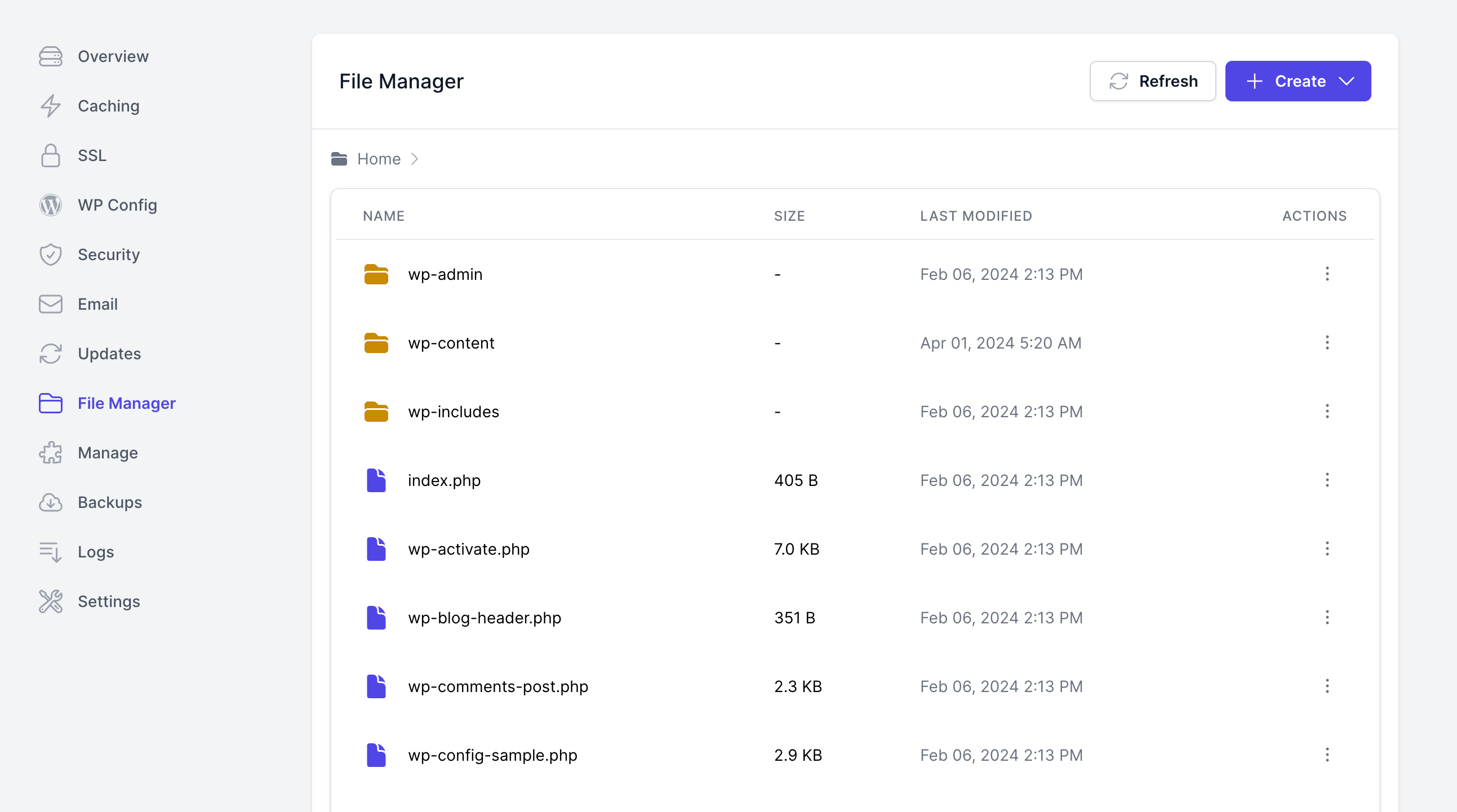Open the Backups cloud download icon
1457x812 pixels.
point(50,502)
